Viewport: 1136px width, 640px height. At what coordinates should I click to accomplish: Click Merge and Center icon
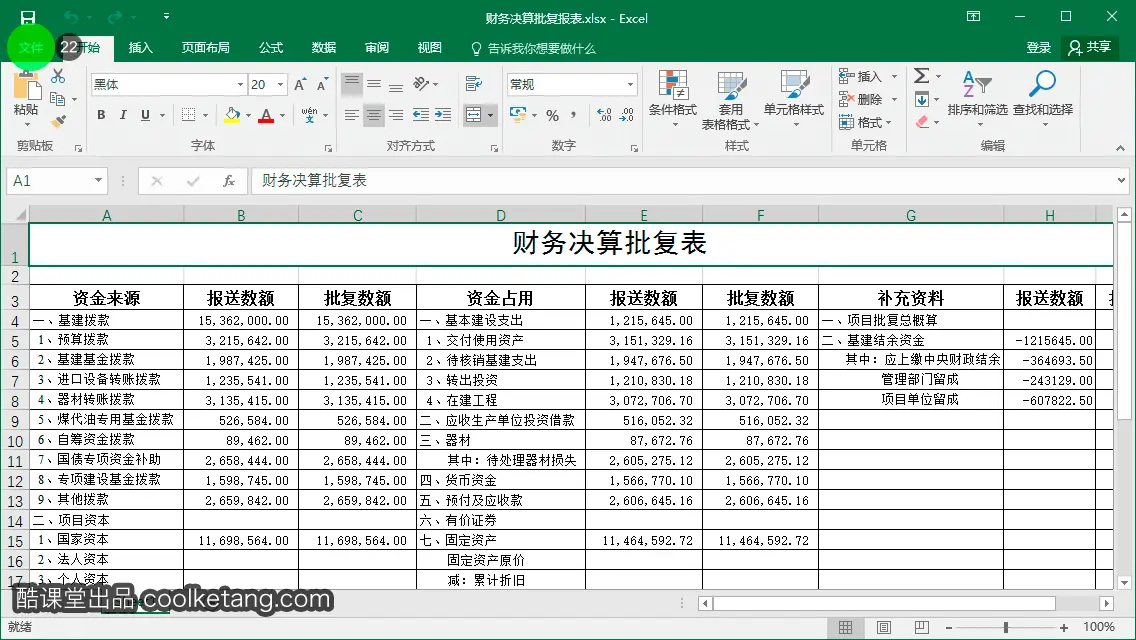pos(474,115)
